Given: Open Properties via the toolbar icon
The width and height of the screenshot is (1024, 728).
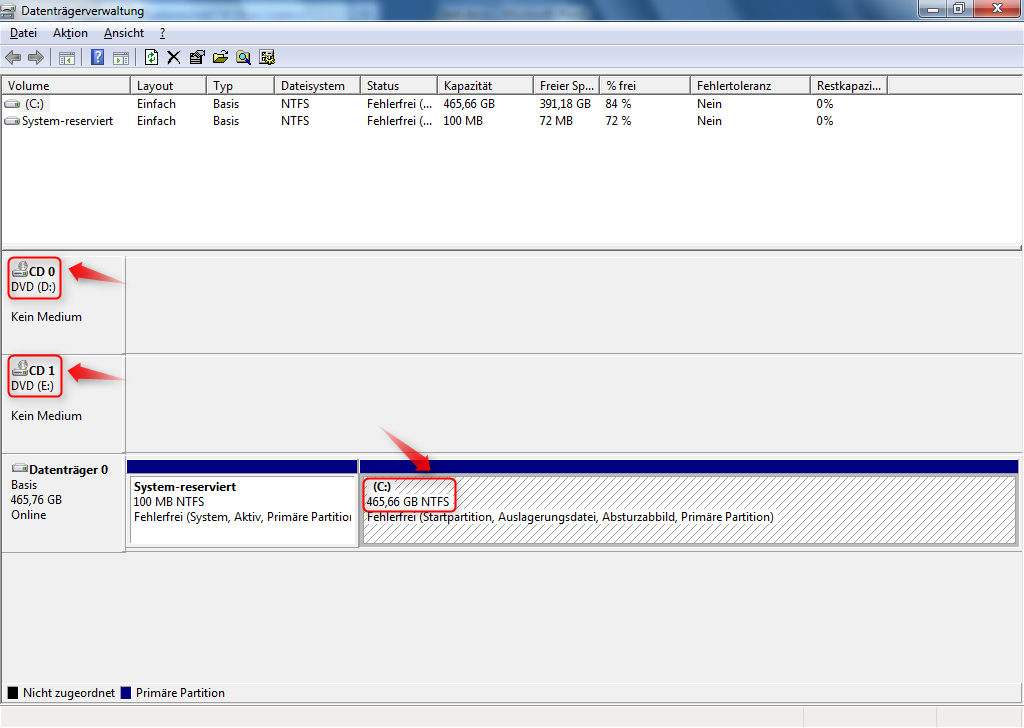Looking at the screenshot, I should coord(197,57).
